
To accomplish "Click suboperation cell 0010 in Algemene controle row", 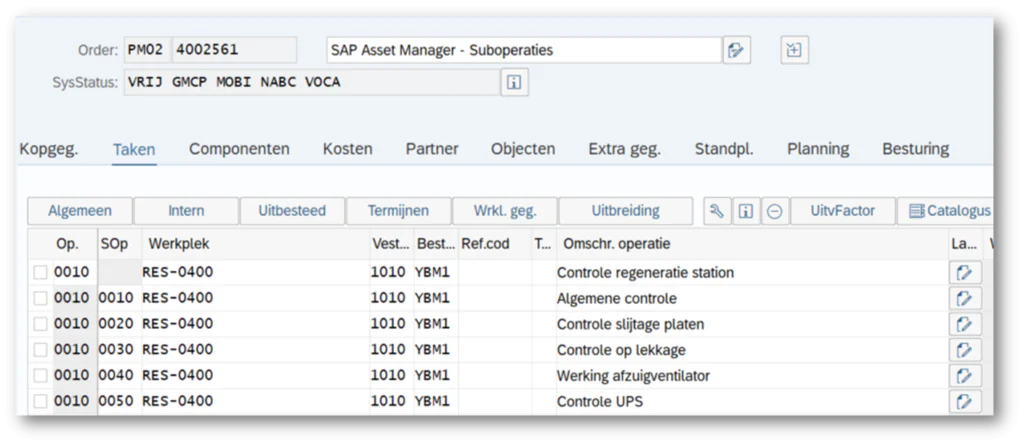I will click(120, 298).
